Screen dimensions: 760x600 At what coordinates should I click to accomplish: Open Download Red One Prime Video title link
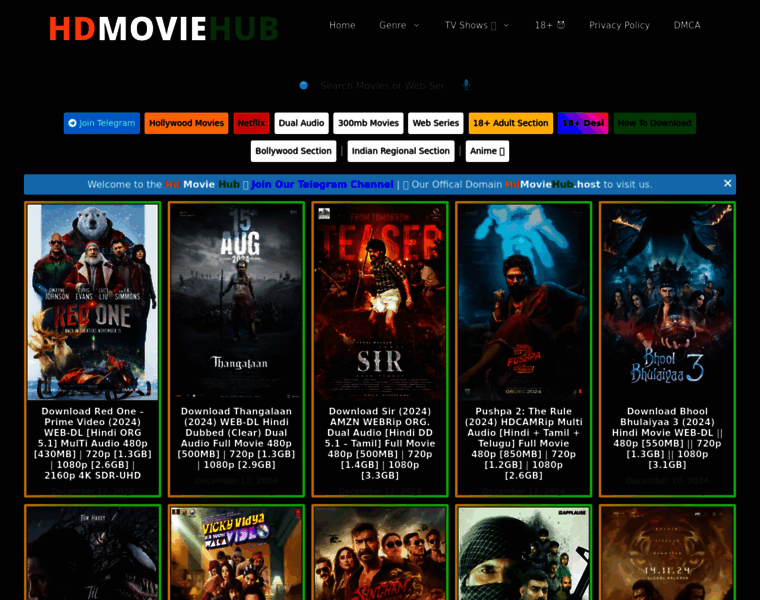click(x=93, y=443)
